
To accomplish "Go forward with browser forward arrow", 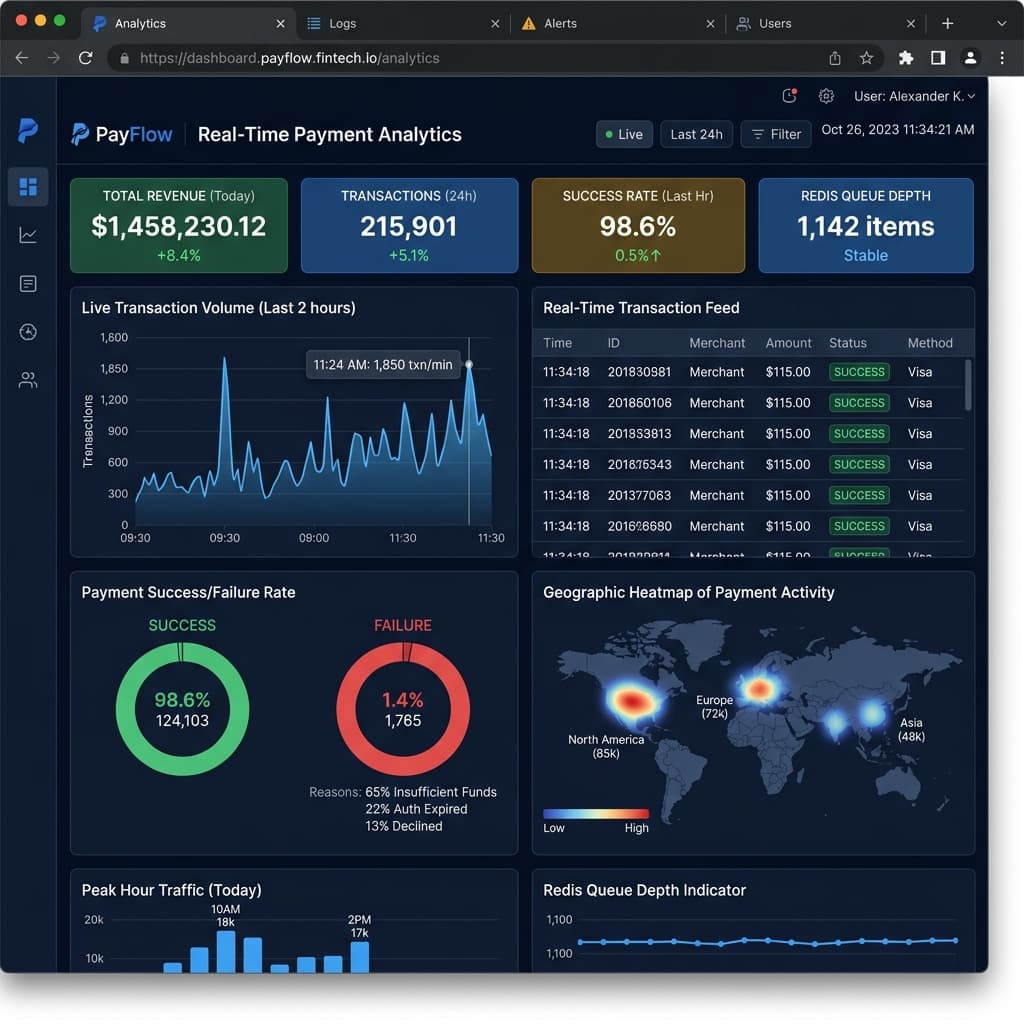I will pos(54,58).
